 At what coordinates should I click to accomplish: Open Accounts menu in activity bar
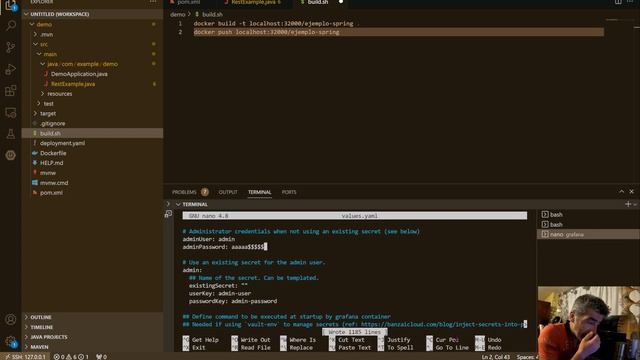(11, 319)
